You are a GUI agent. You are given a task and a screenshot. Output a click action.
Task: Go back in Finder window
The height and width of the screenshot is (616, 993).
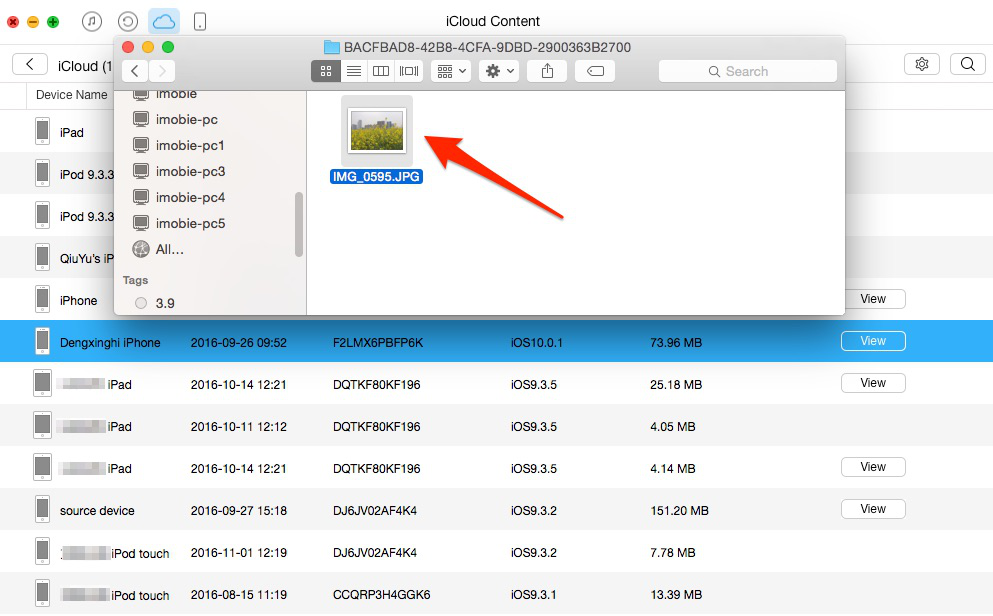coord(135,71)
